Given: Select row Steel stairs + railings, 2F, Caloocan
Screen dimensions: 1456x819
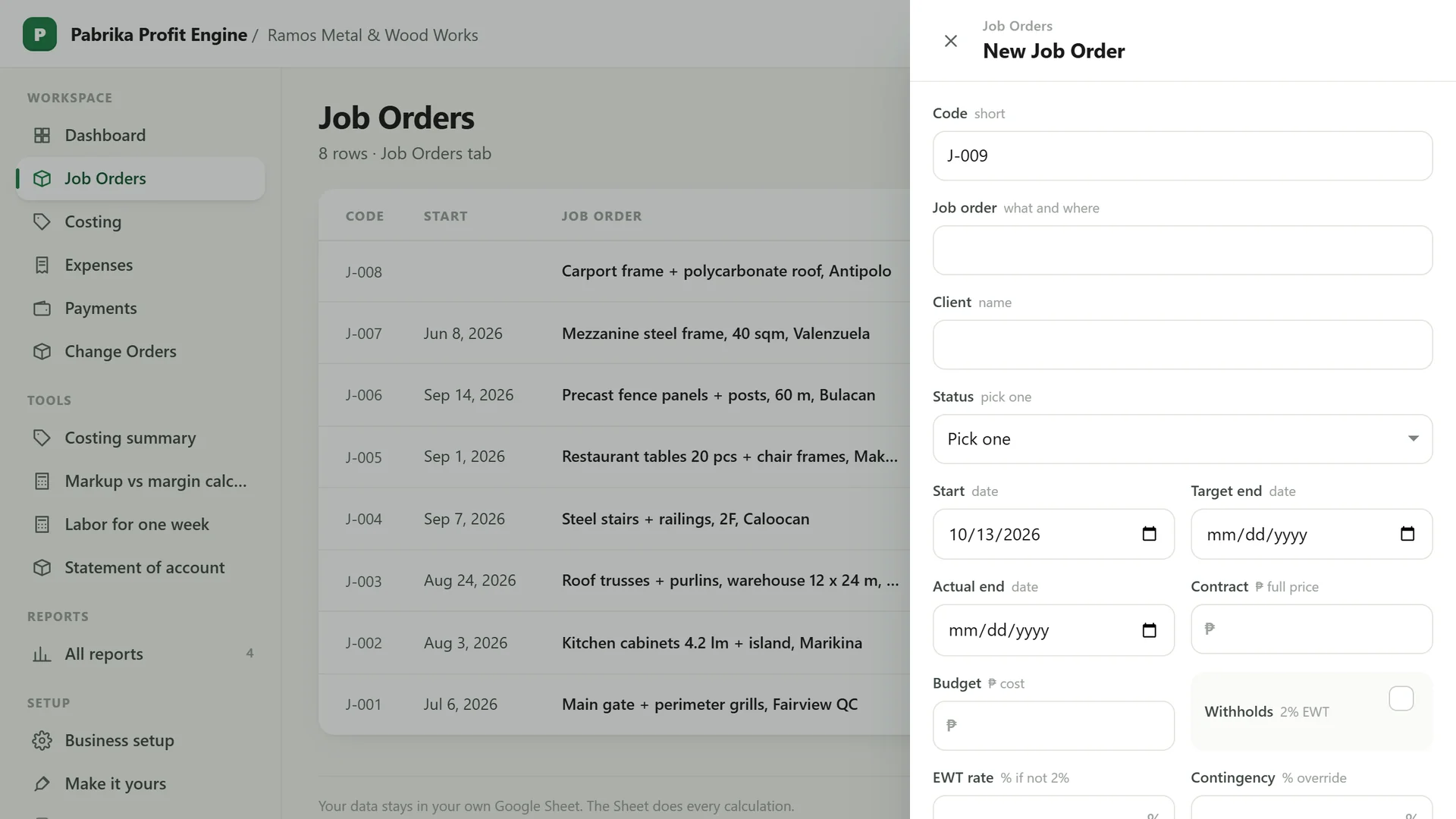Looking at the screenshot, I should (614, 519).
